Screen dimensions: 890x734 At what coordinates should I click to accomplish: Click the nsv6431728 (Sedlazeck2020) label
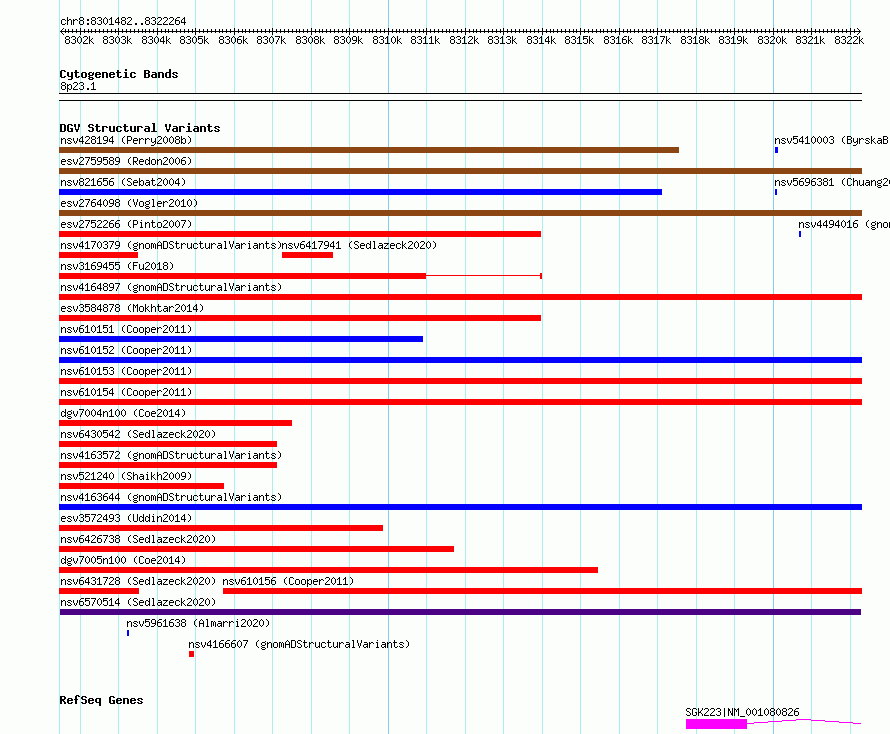click(x=138, y=581)
